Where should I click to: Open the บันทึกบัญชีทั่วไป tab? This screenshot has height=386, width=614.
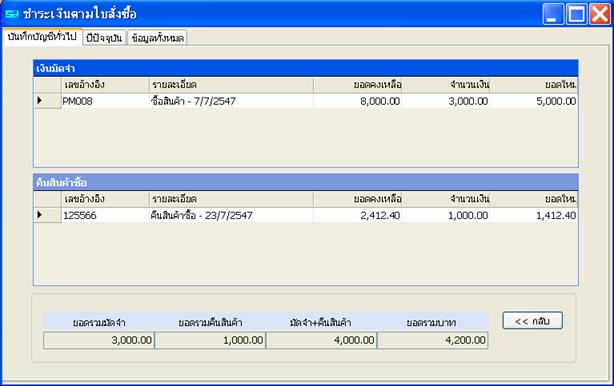tap(42, 37)
